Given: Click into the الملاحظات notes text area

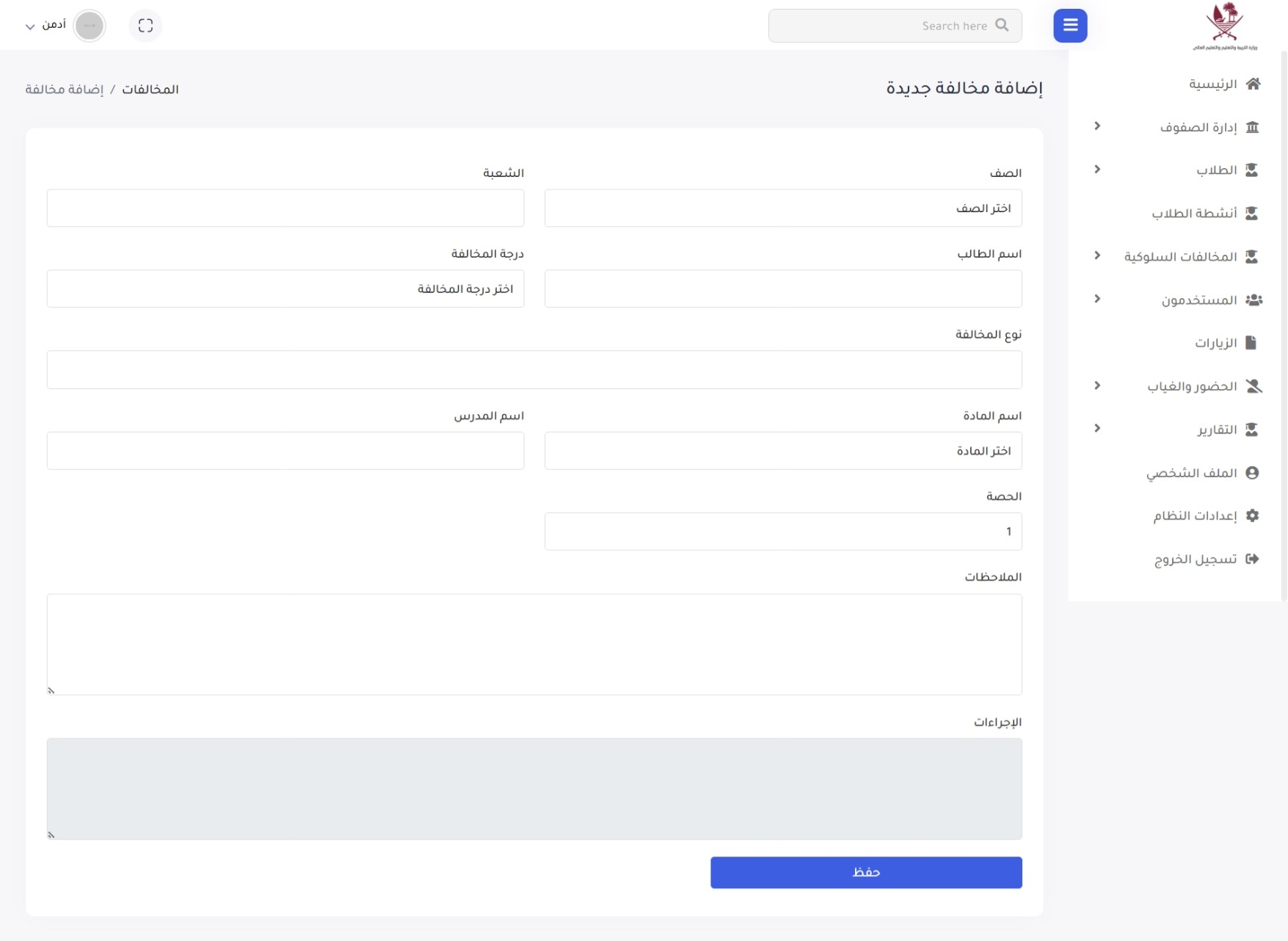Looking at the screenshot, I should coord(534,644).
